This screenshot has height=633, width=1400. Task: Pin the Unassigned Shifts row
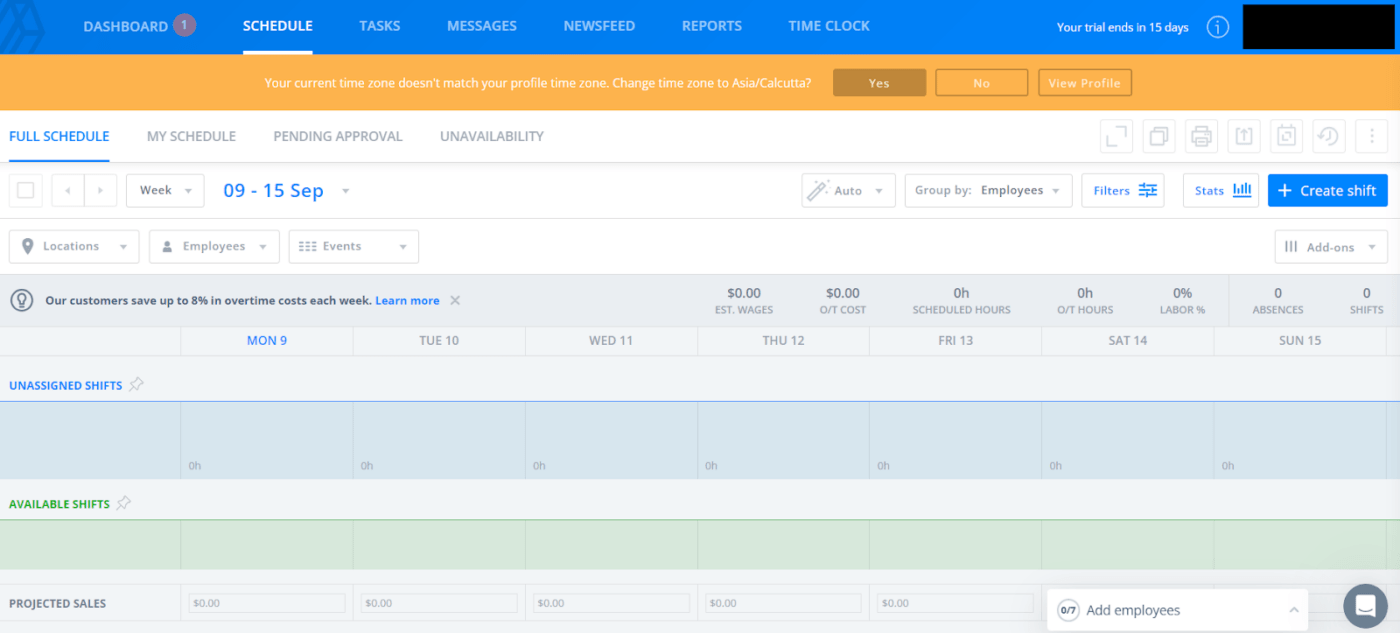(x=136, y=384)
